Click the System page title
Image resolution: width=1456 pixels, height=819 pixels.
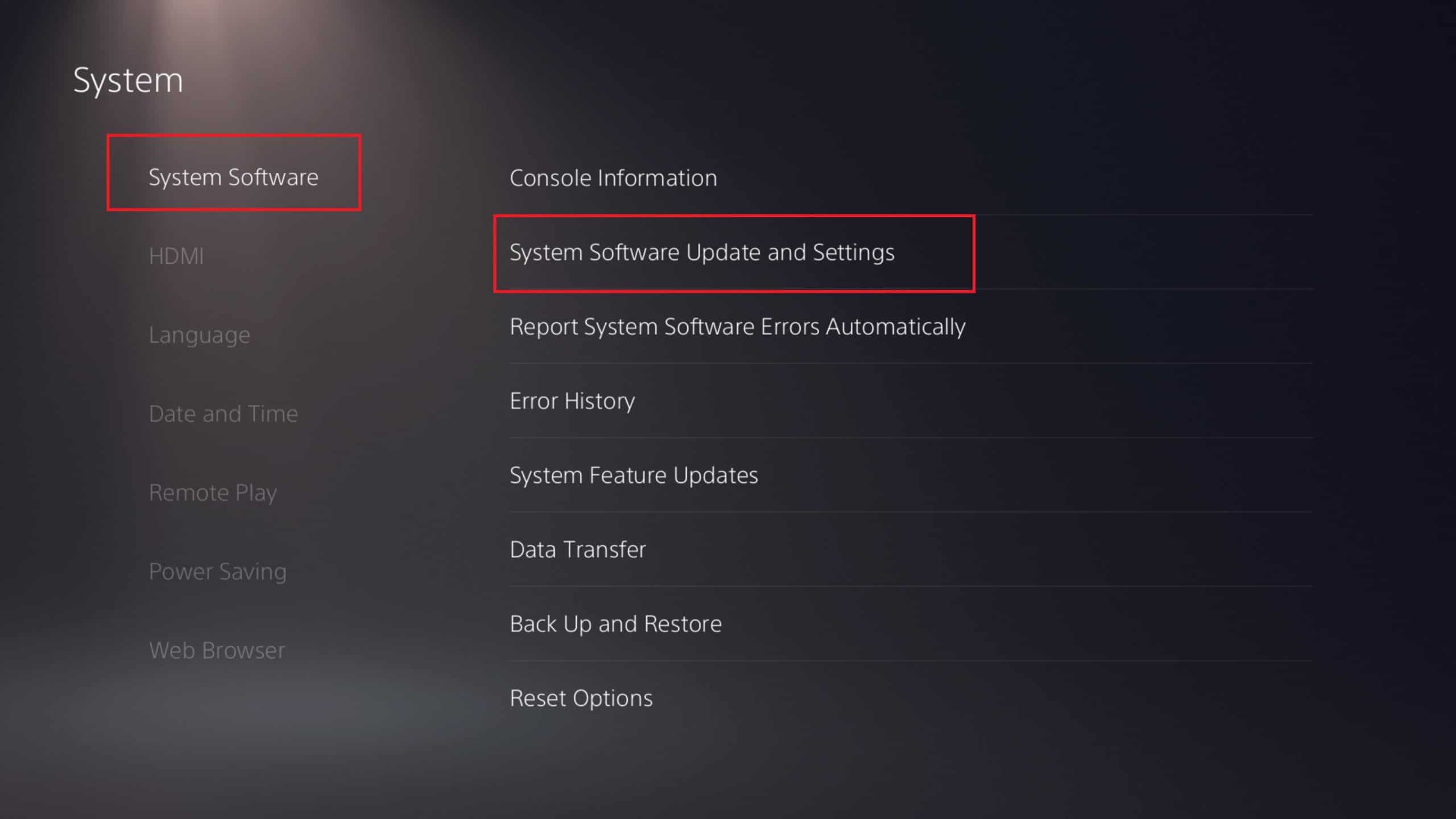pos(128,80)
